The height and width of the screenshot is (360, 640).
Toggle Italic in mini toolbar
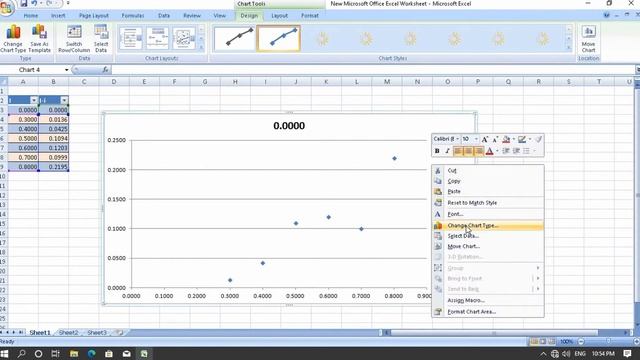(447, 151)
